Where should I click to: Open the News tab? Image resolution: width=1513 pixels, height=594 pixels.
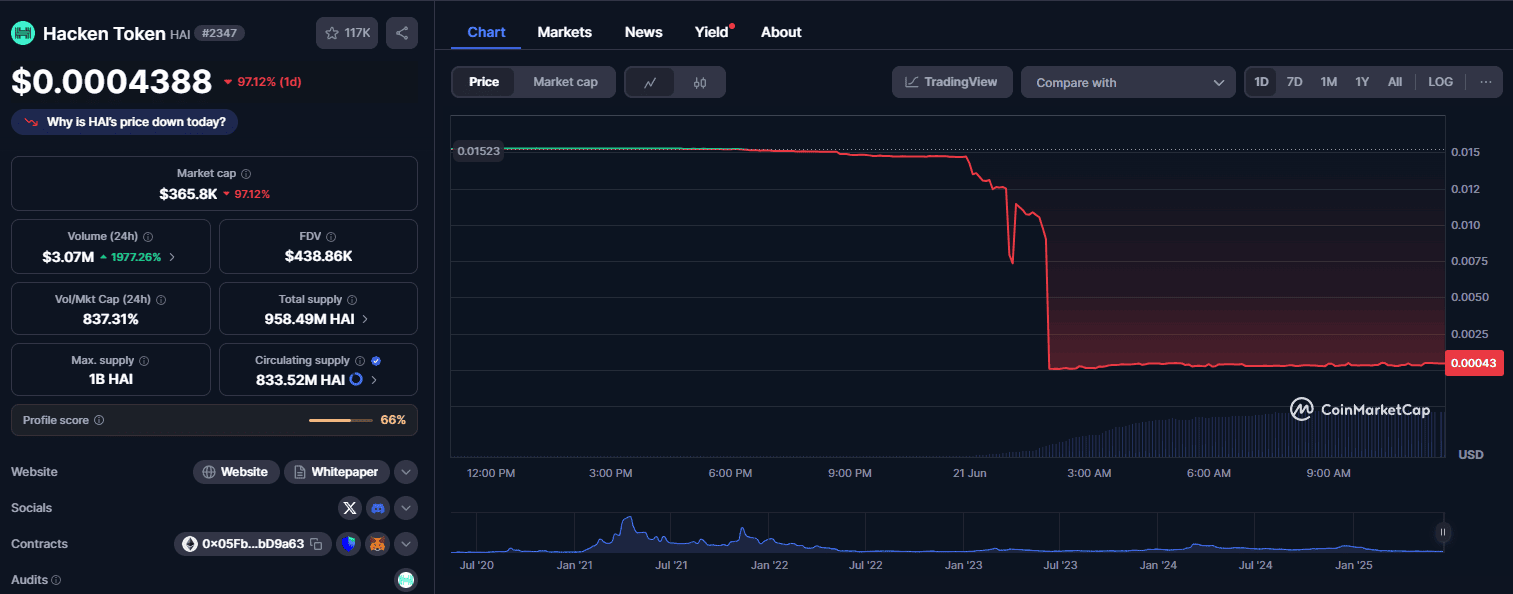644,32
